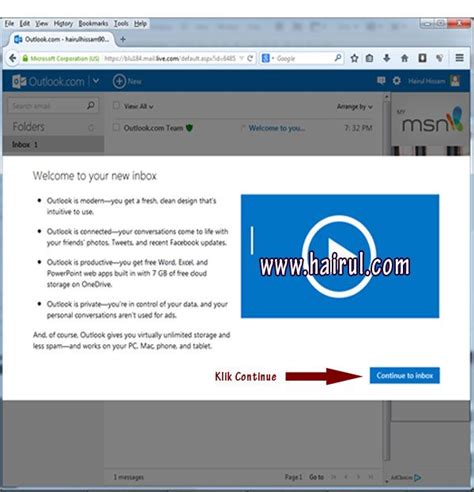Screen dimensions: 474x492
Task: Open the Firefox hamburger menu
Action: pos(460,58)
